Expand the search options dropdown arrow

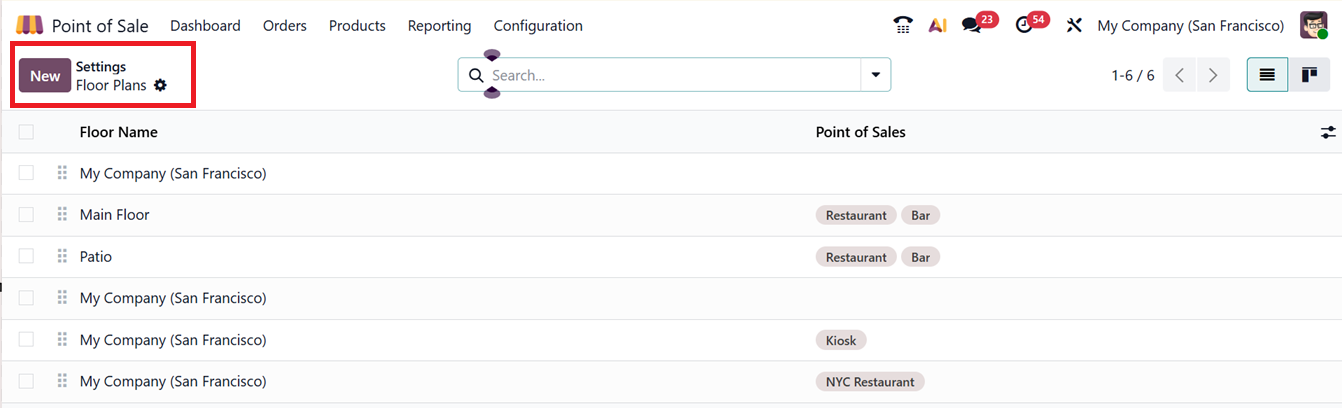coord(876,75)
